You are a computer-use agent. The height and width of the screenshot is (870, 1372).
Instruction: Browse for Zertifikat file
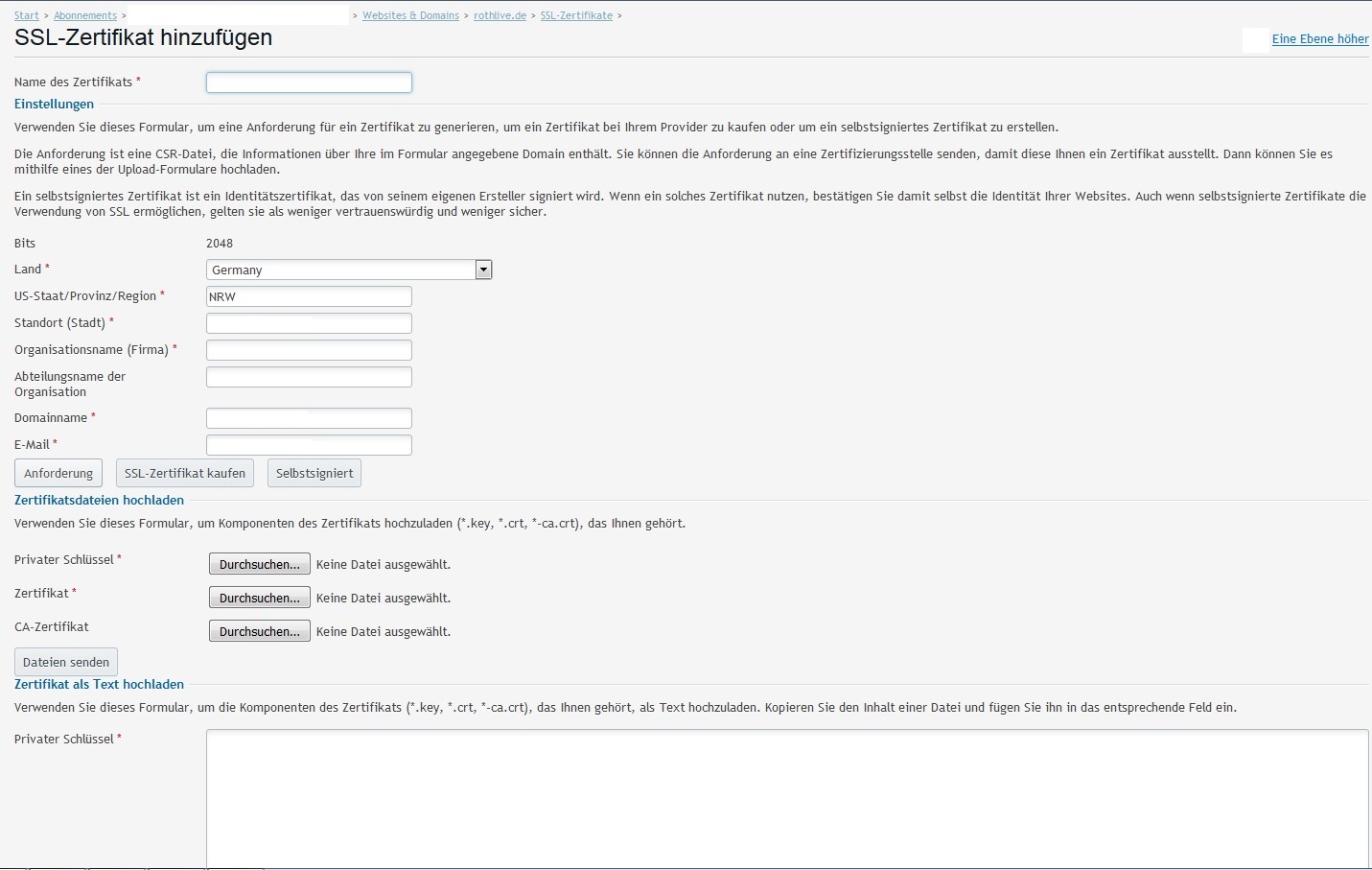tap(260, 598)
